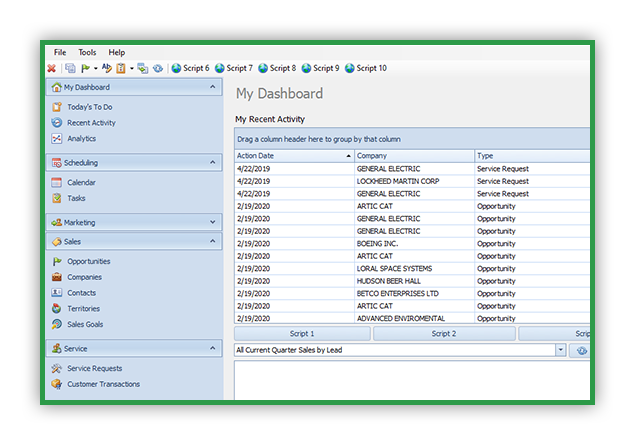Viewport: 635px width, 445px height.
Task: Select the BOEING INC. cell
Action: [x=414, y=243]
